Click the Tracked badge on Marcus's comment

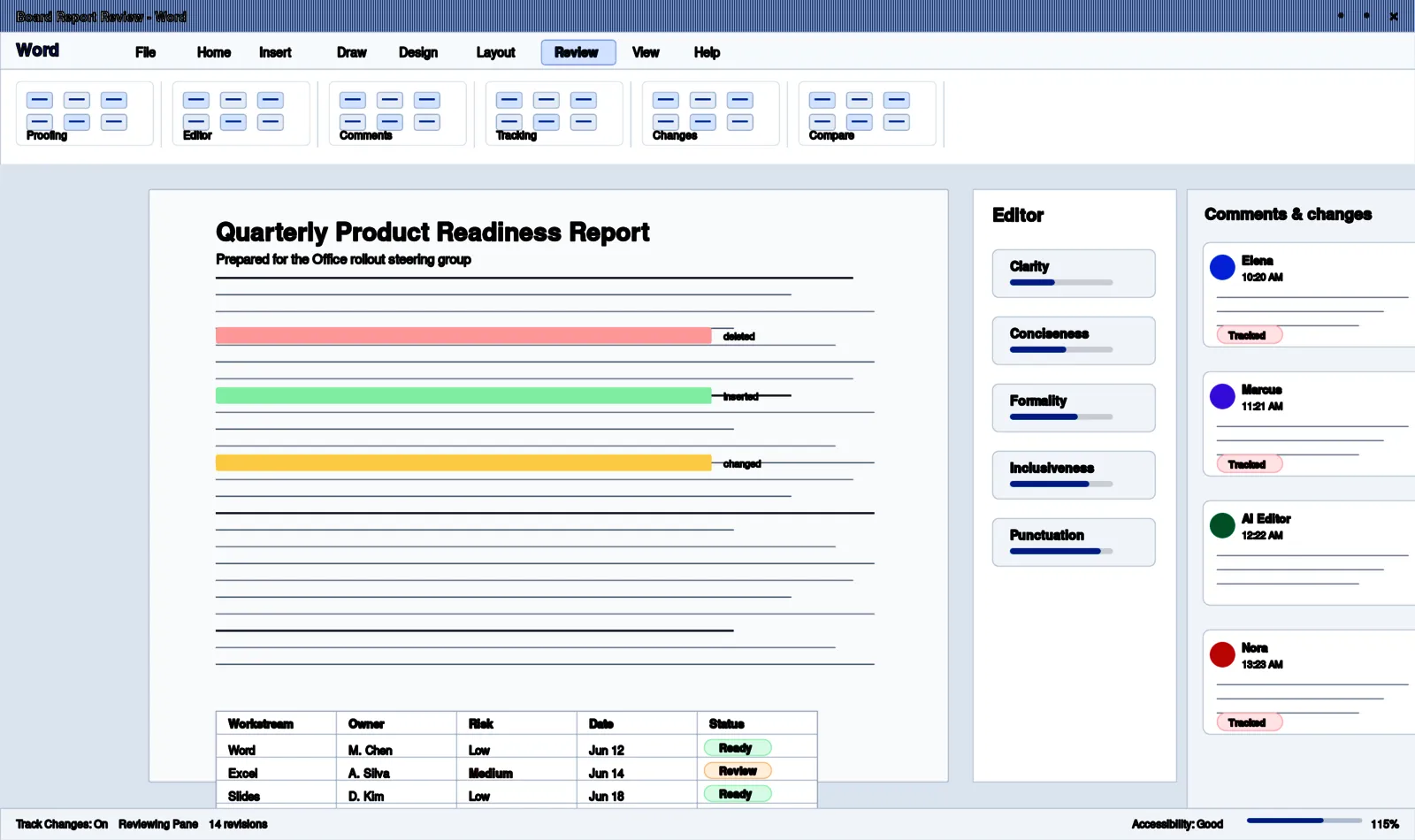point(1250,464)
